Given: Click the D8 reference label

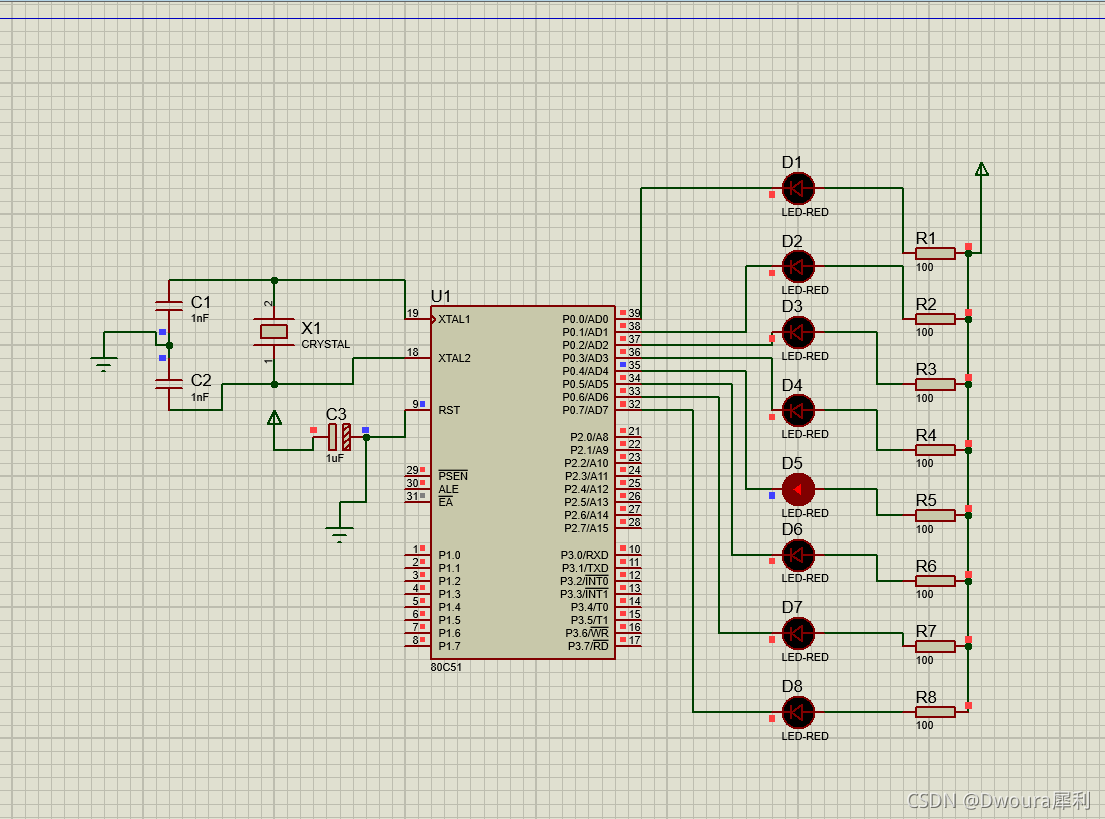Looking at the screenshot, I should point(792,686).
